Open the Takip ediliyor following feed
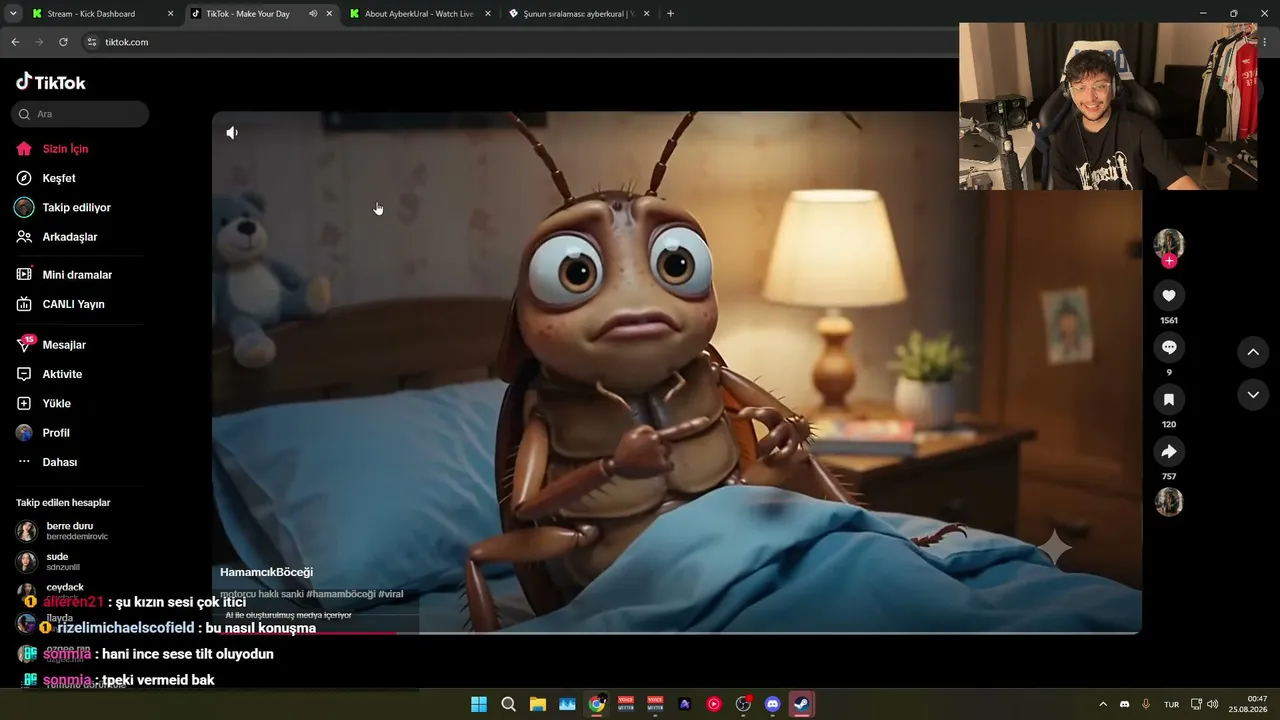 click(x=63, y=208)
